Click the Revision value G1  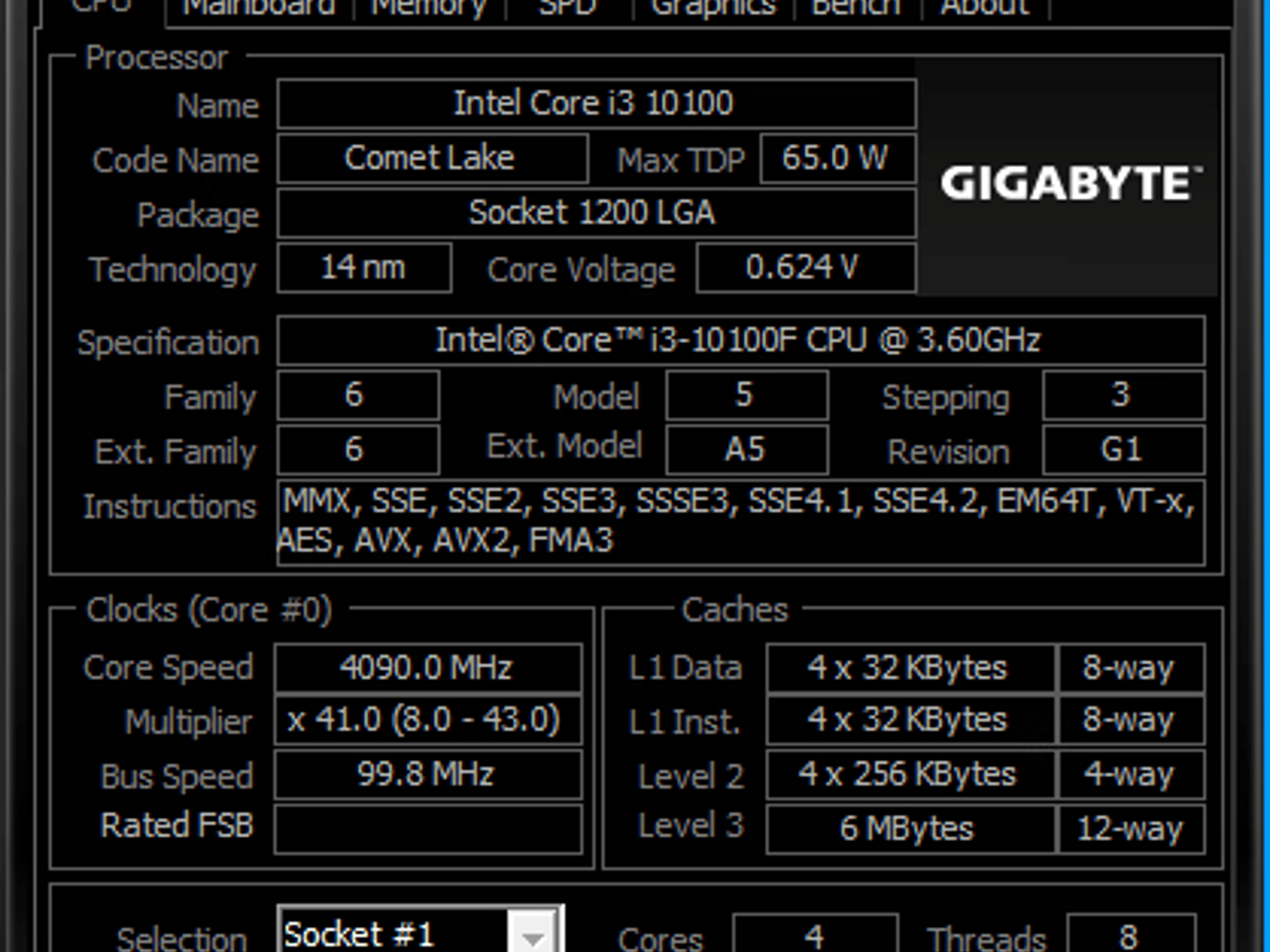coord(1124,449)
